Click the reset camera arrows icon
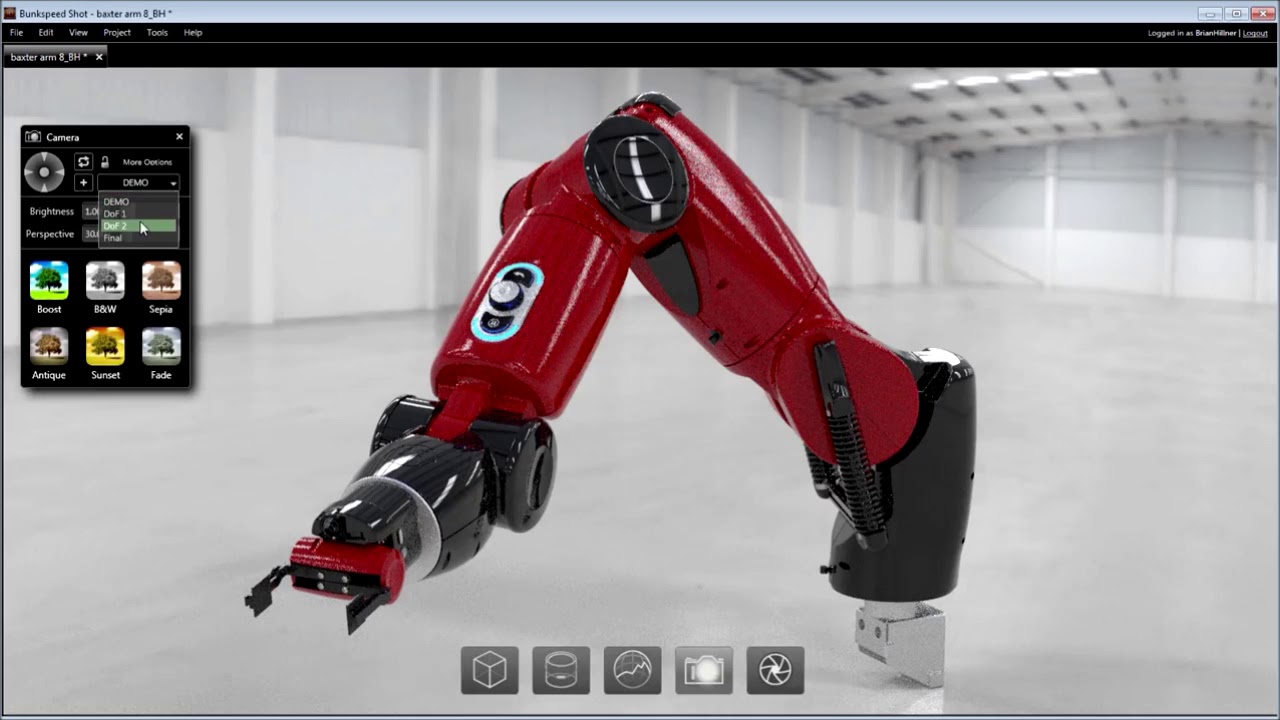Screen dimensions: 1280x720 pos(84,161)
